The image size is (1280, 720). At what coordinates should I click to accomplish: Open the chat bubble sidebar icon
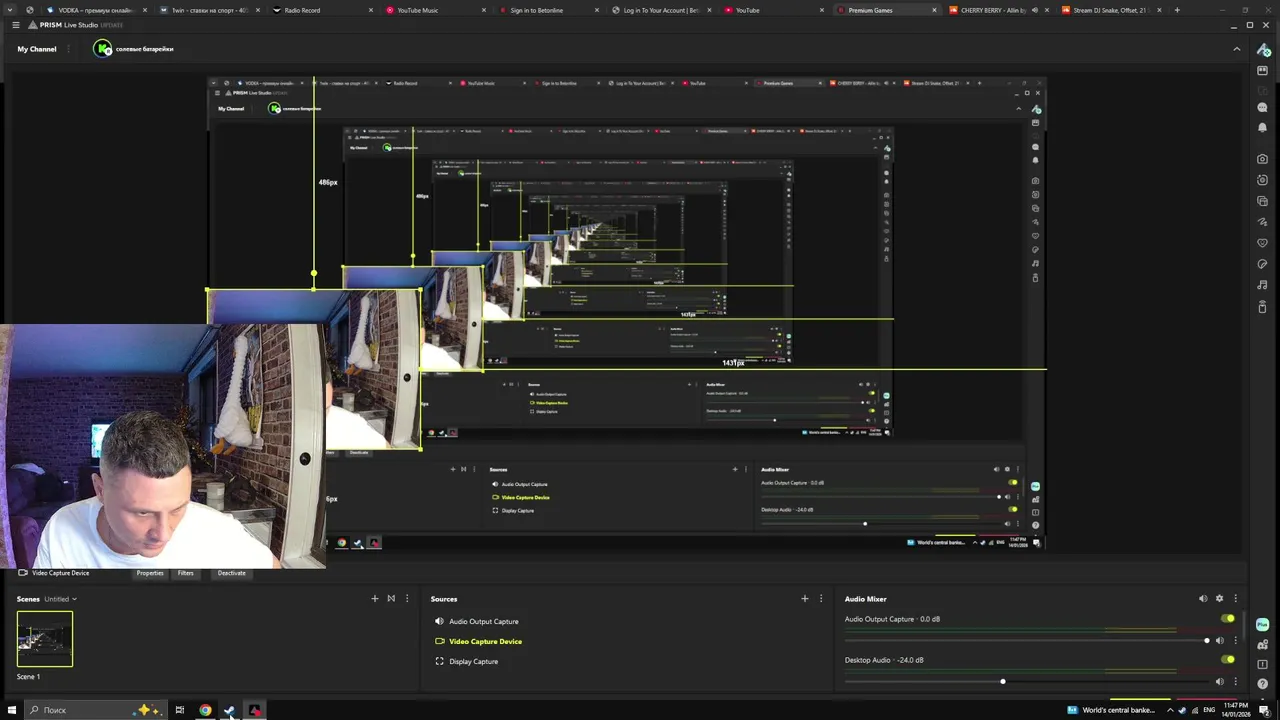pyautogui.click(x=1263, y=107)
